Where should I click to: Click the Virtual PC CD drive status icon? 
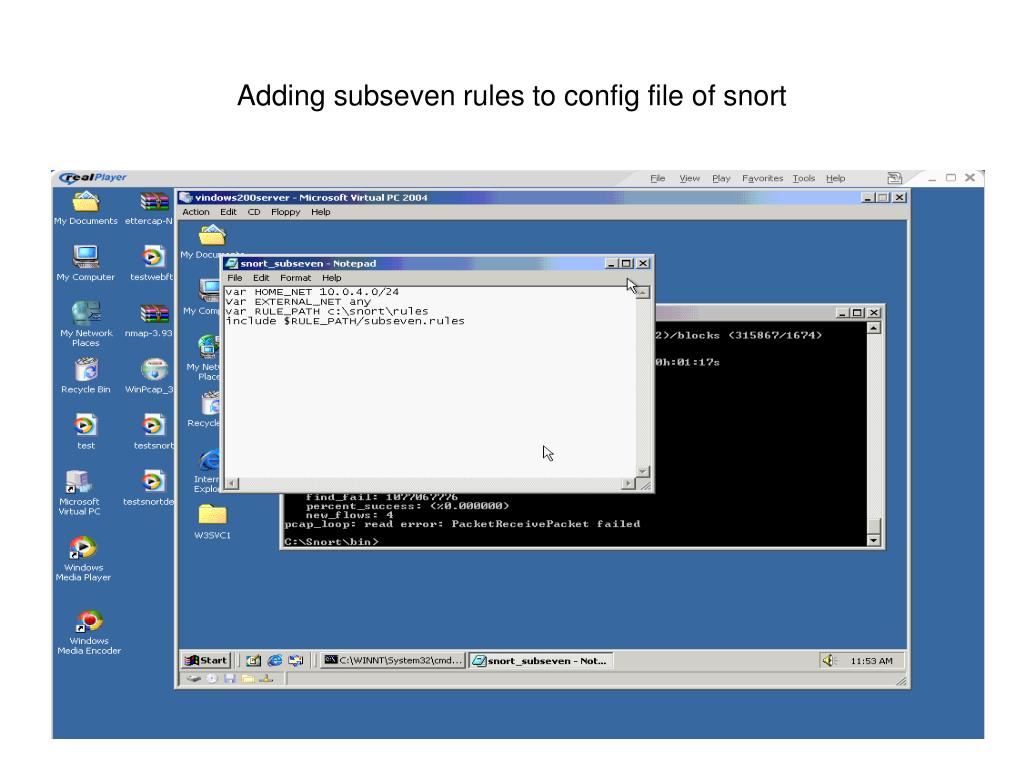tap(212, 679)
